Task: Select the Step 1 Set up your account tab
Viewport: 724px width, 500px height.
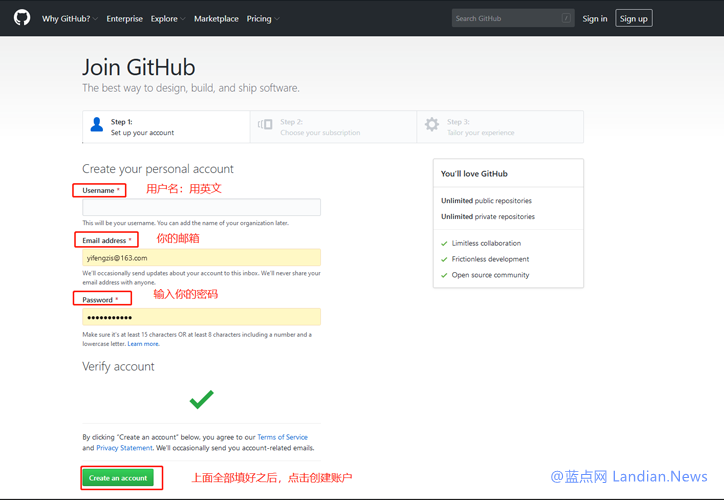Action: click(166, 127)
